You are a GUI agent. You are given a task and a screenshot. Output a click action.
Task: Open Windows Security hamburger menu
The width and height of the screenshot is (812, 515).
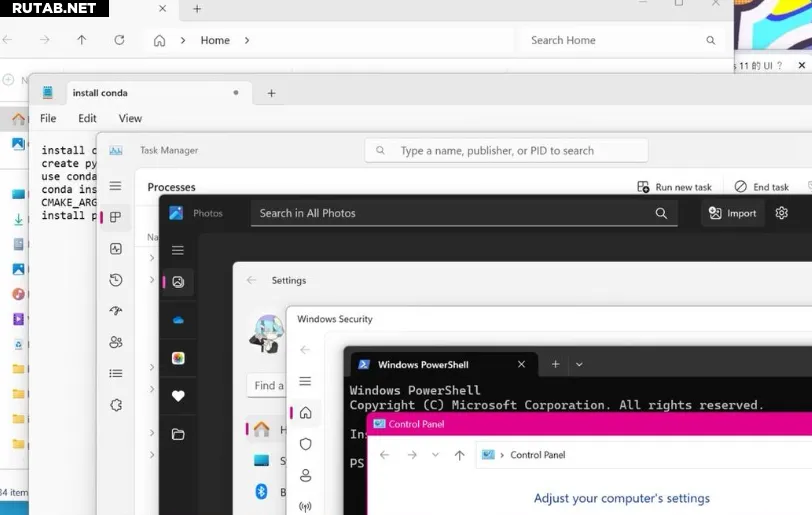coord(305,381)
